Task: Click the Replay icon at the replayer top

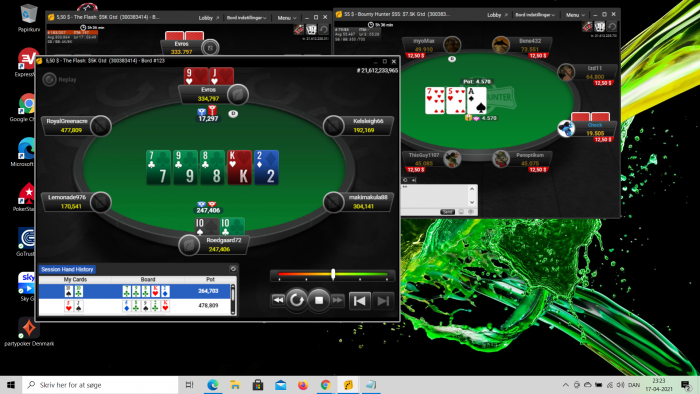Action: 49,79
